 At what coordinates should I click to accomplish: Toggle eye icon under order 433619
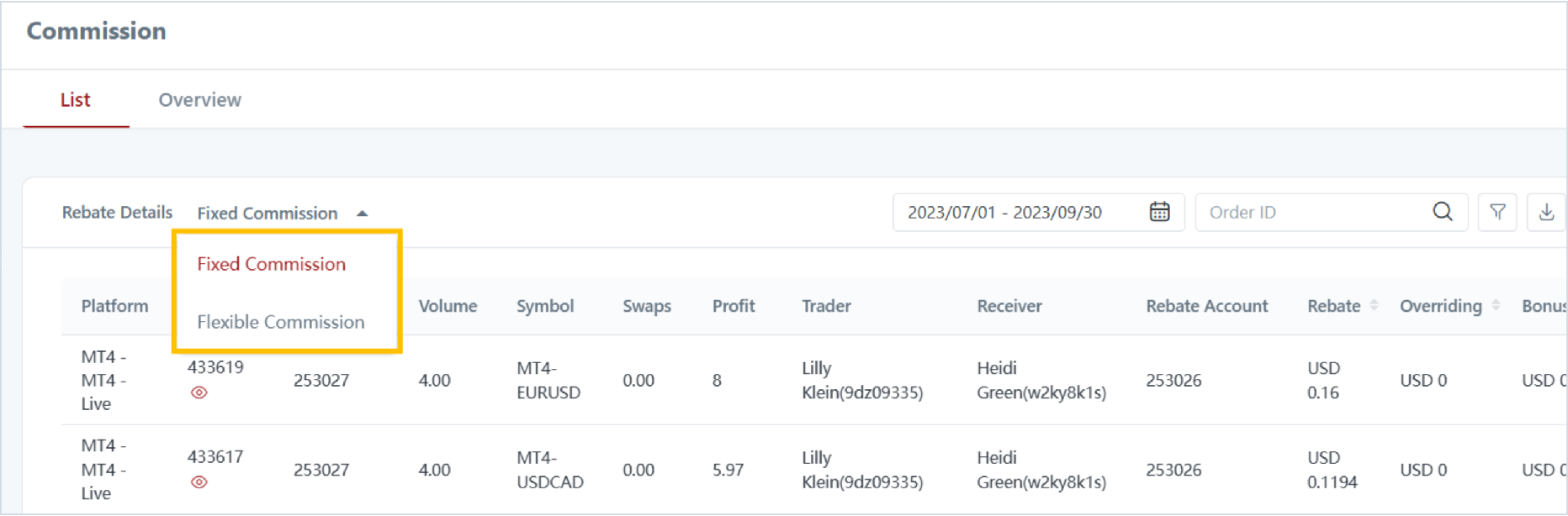click(199, 392)
